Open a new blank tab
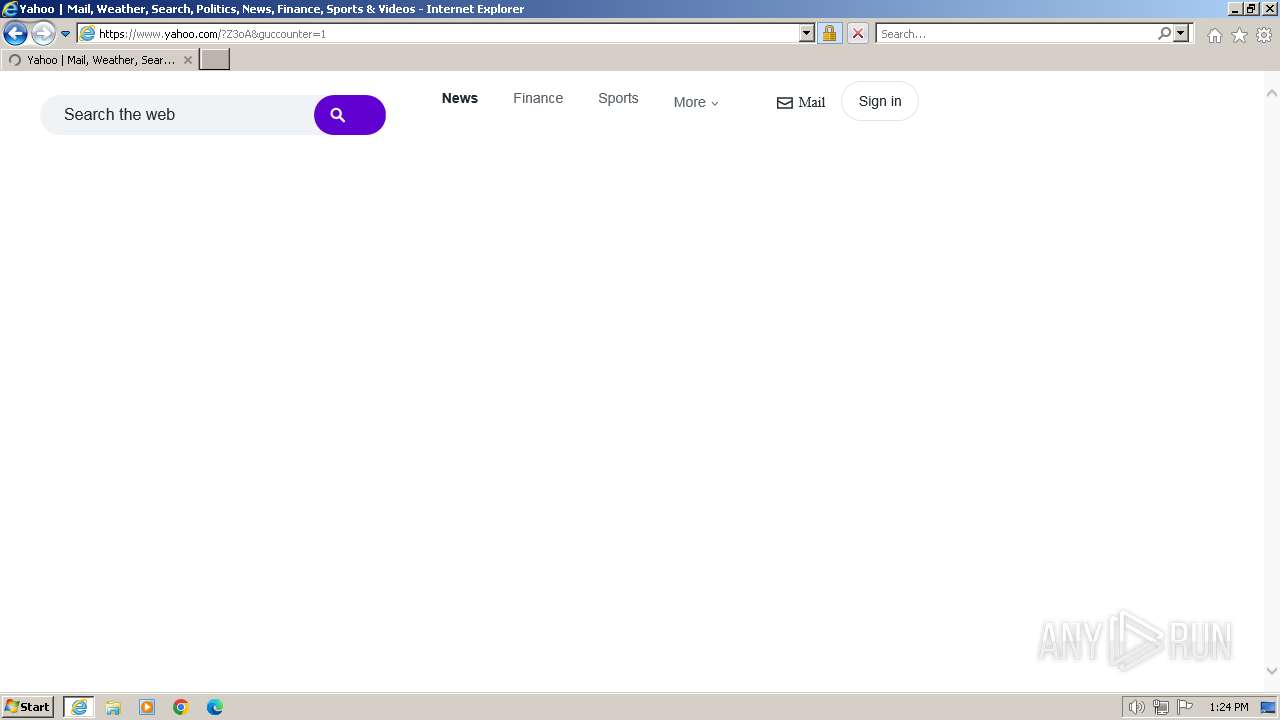This screenshot has height=720, width=1280. click(215, 60)
